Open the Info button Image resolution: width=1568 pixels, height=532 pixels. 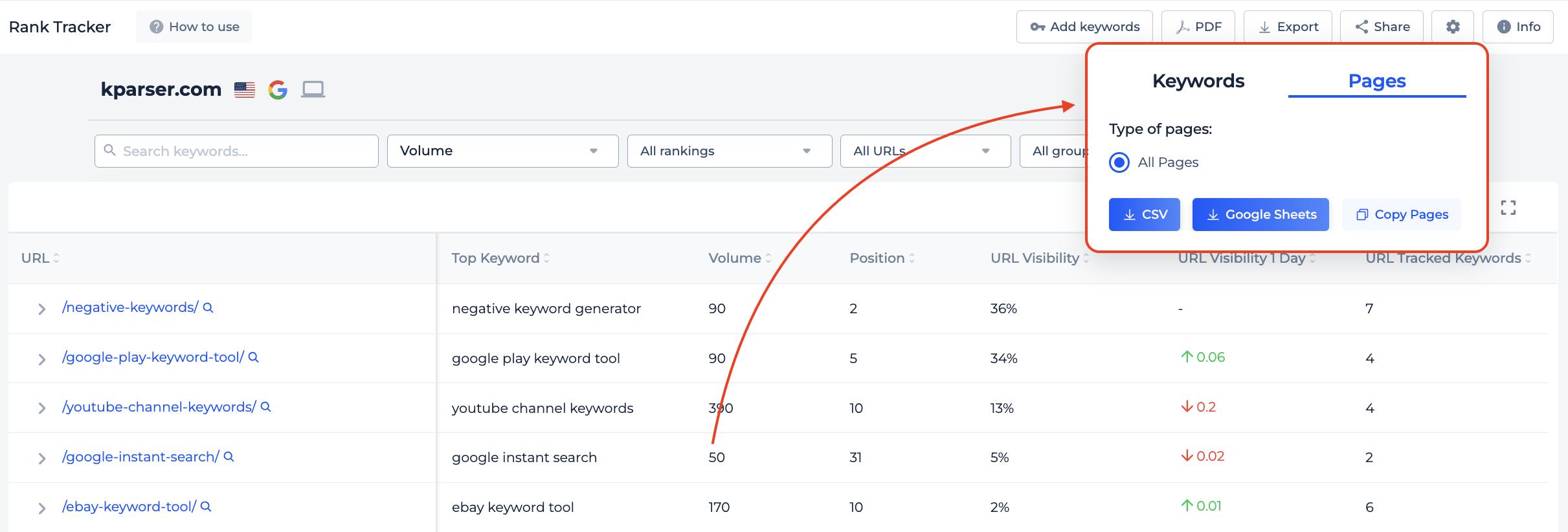click(1518, 27)
